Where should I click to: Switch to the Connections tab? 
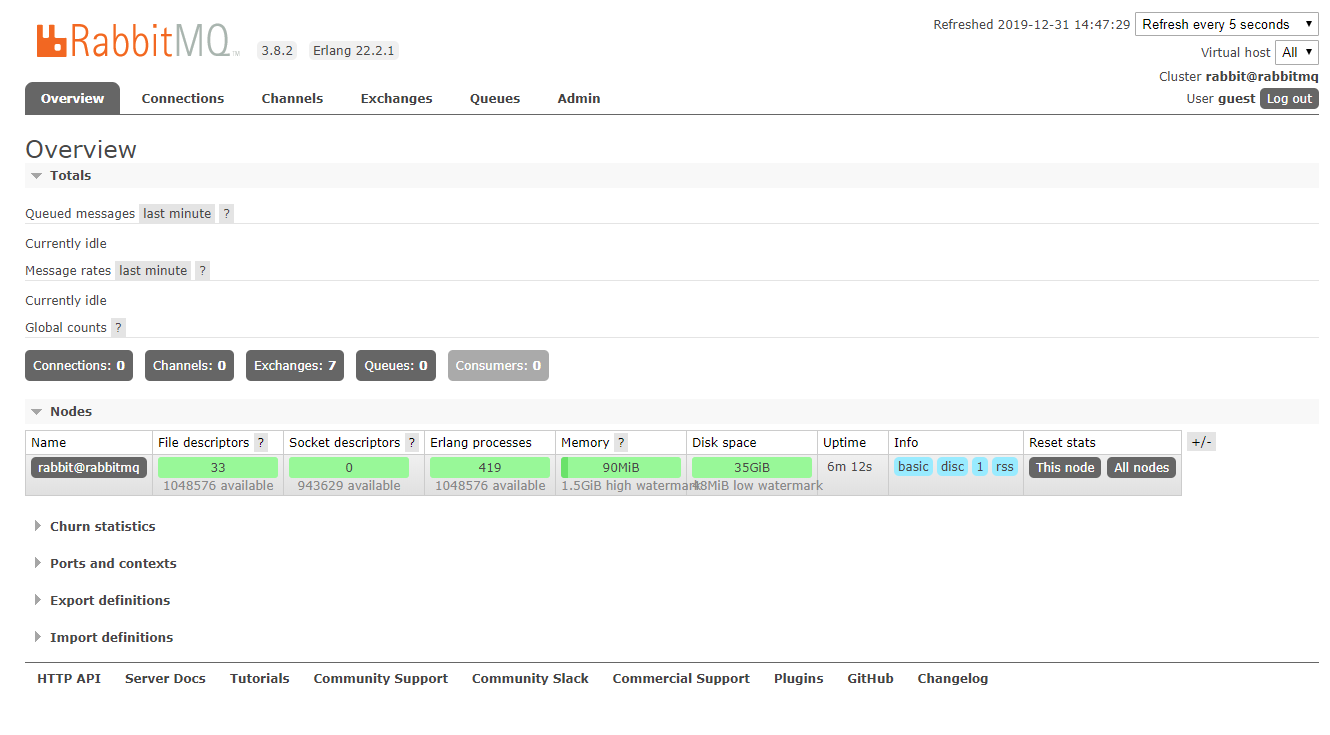[183, 98]
